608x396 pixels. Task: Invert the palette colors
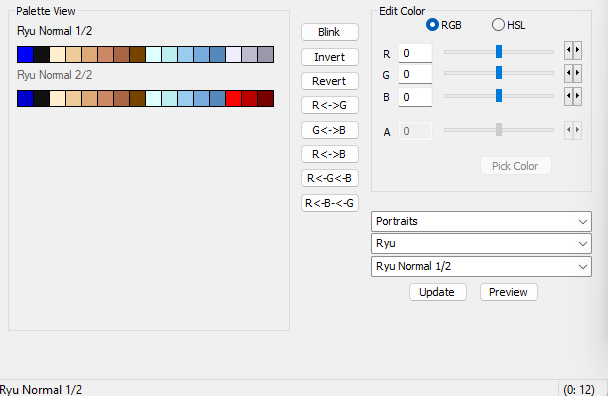(330, 57)
